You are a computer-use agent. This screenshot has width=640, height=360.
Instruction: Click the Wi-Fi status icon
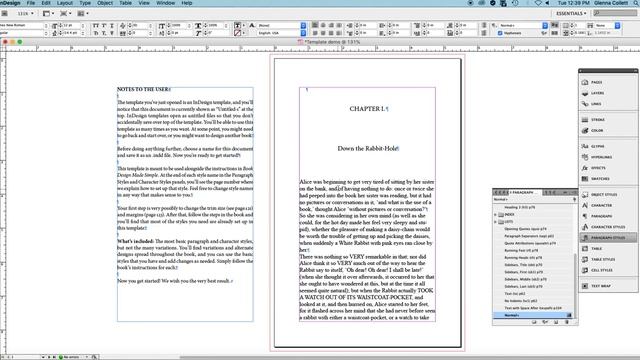coord(538,3)
